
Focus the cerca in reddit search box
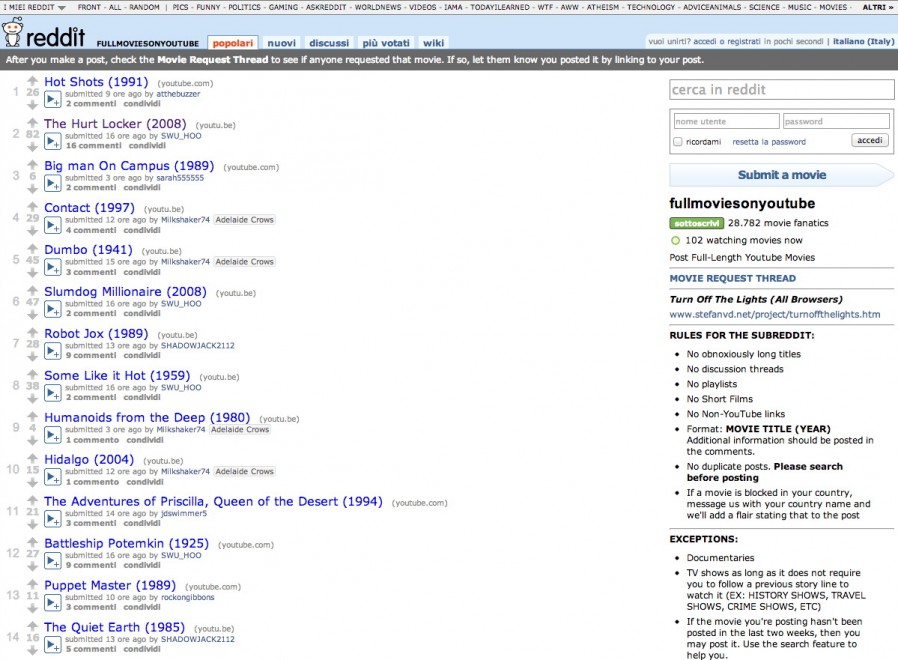coord(782,90)
